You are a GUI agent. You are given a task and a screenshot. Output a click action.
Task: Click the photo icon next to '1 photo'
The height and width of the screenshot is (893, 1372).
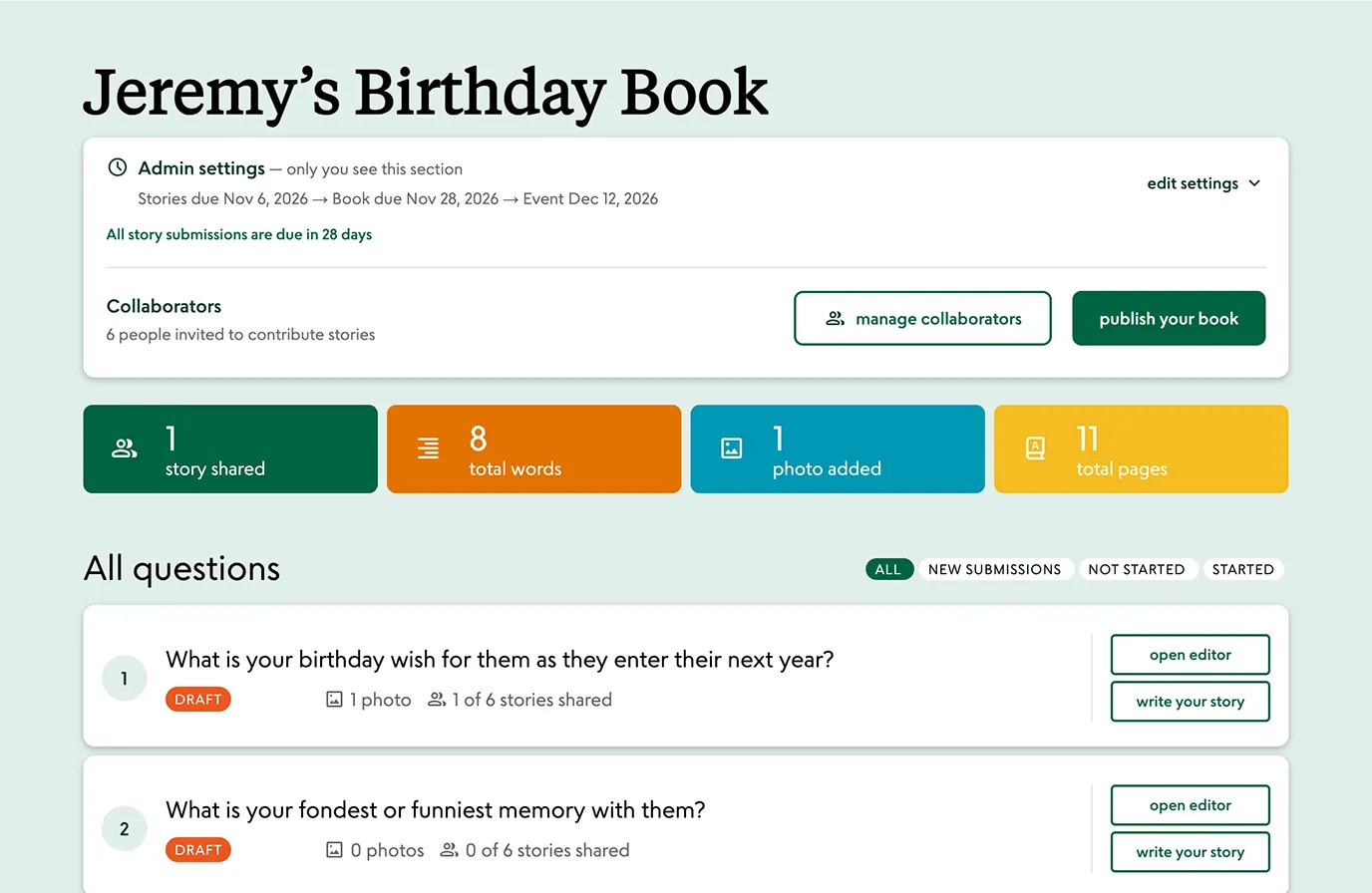pos(335,700)
